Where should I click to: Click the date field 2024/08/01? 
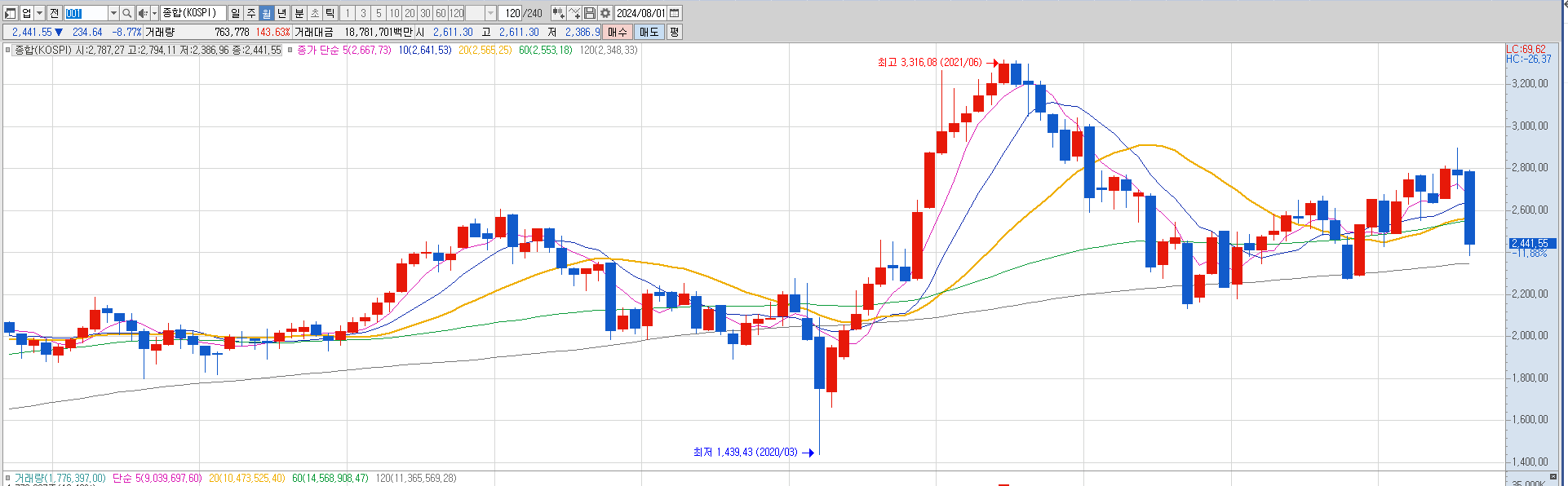pyautogui.click(x=640, y=13)
